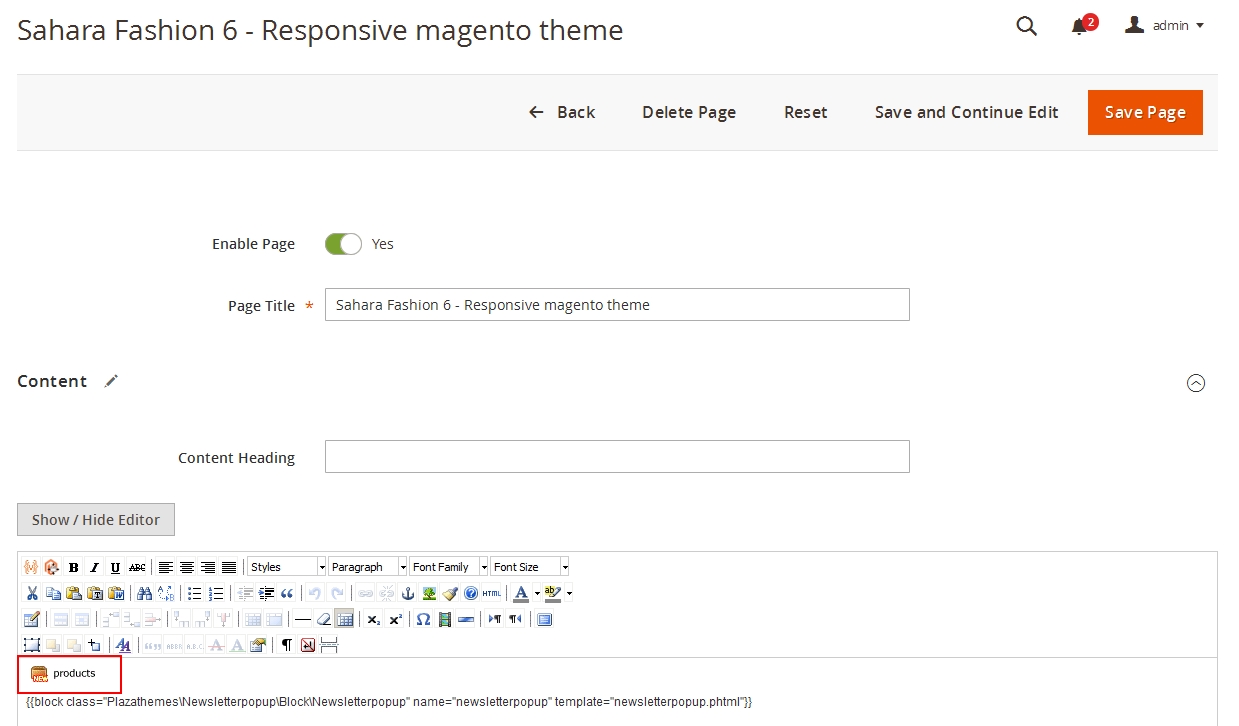The height and width of the screenshot is (726, 1239).
Task: Open the HTML source editor icon
Action: pyautogui.click(x=491, y=593)
